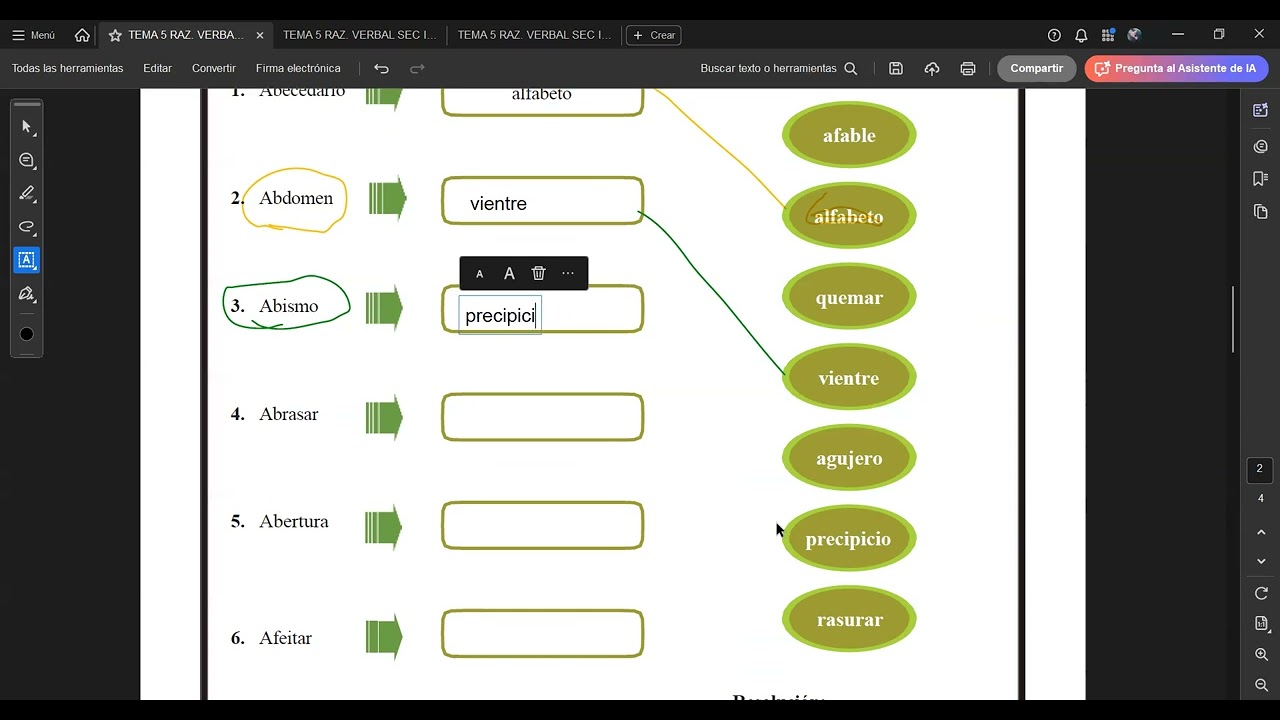Open Firma electrónica
Screen dimensions: 1280x720
coord(298,68)
